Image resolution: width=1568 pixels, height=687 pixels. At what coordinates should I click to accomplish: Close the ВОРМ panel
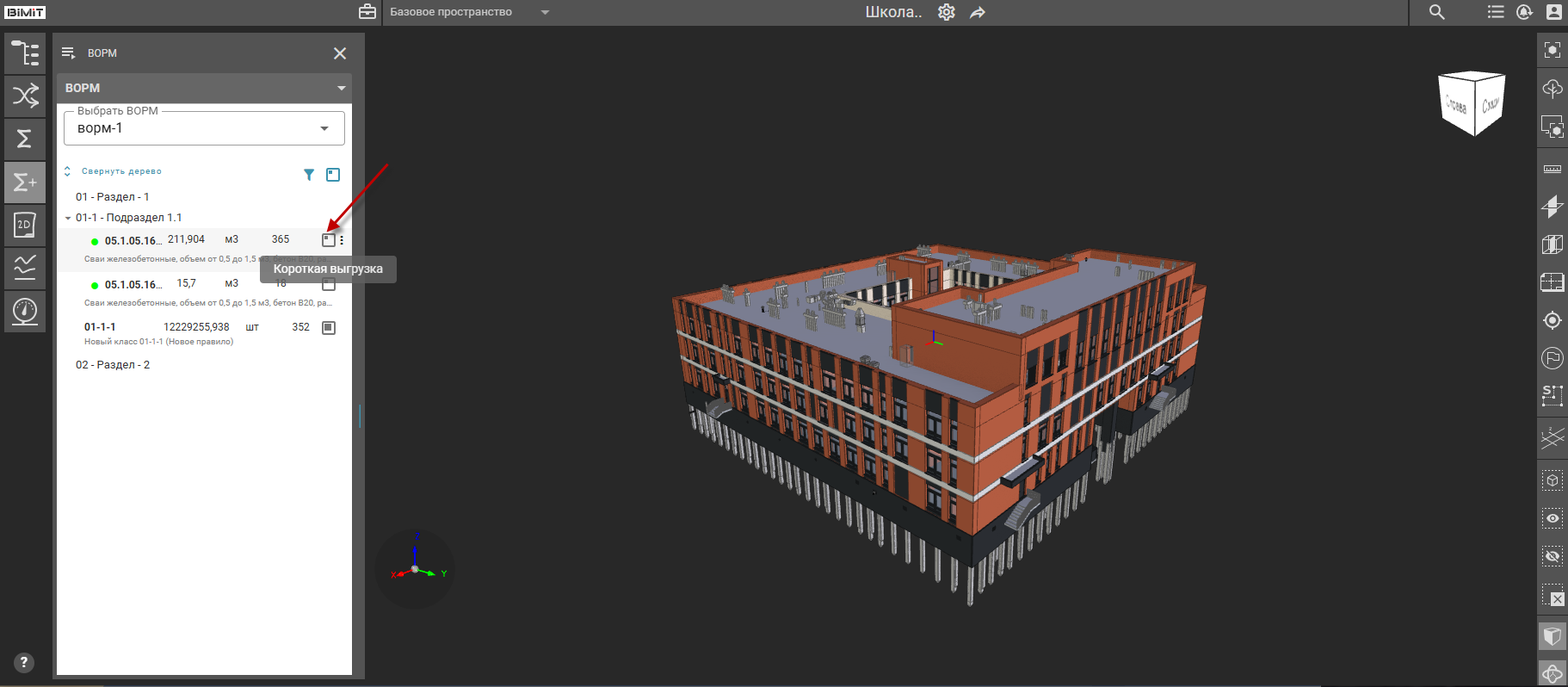[x=340, y=53]
